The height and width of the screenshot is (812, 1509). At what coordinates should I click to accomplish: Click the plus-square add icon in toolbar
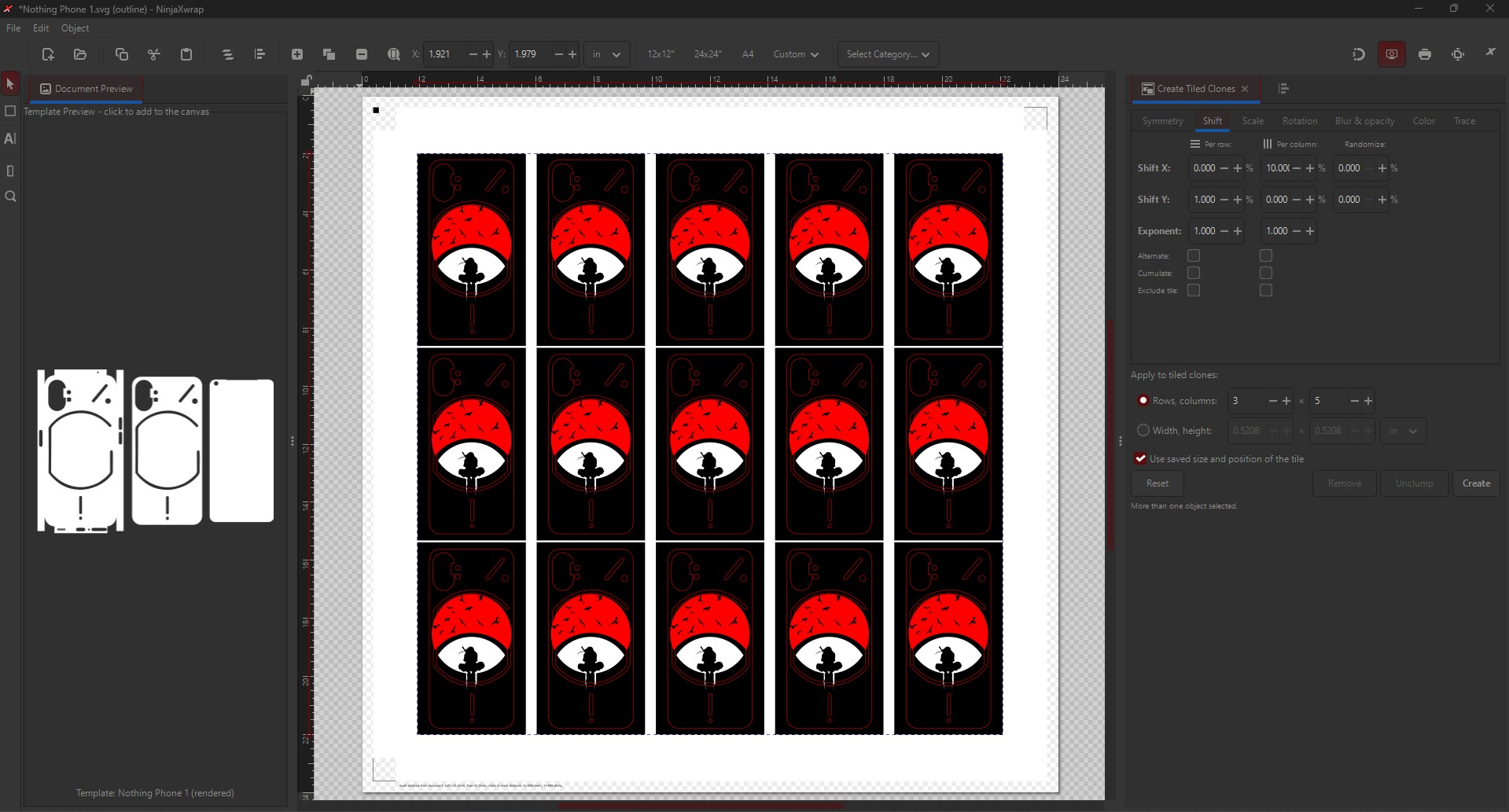point(297,54)
